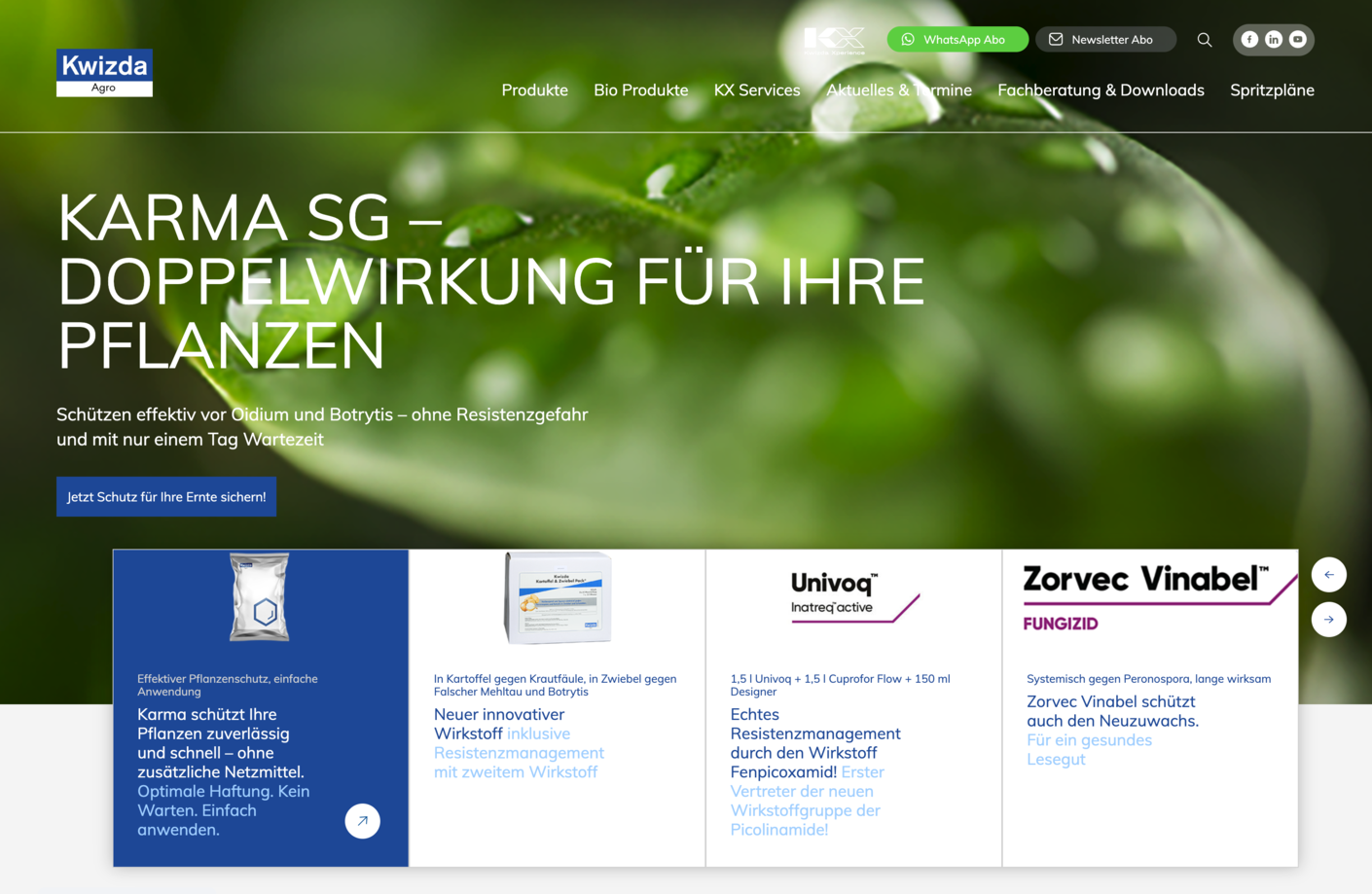Open the KX logo link
The height and width of the screenshot is (894, 1372).
coord(834,40)
